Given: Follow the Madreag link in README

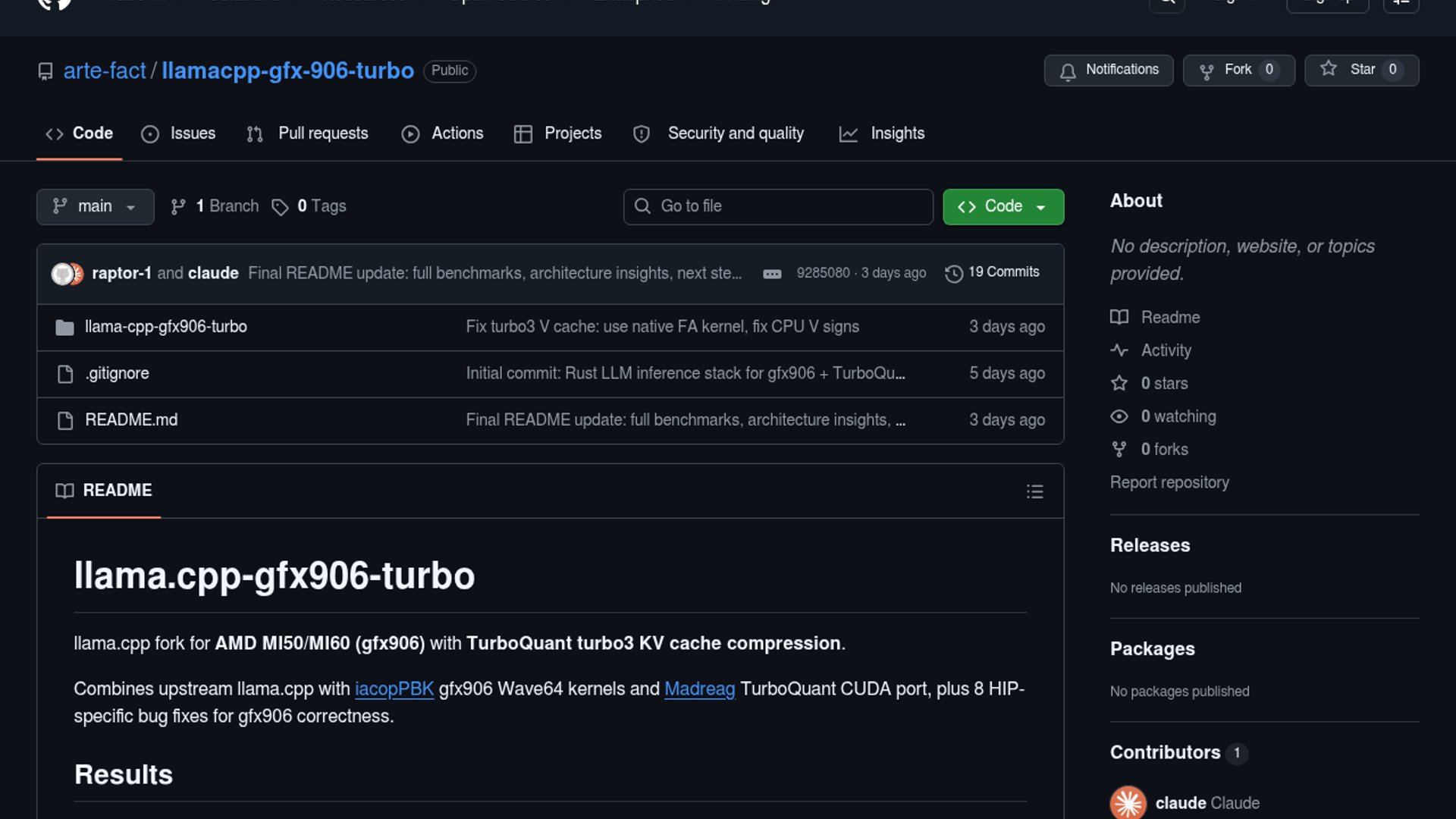Looking at the screenshot, I should click(x=699, y=689).
